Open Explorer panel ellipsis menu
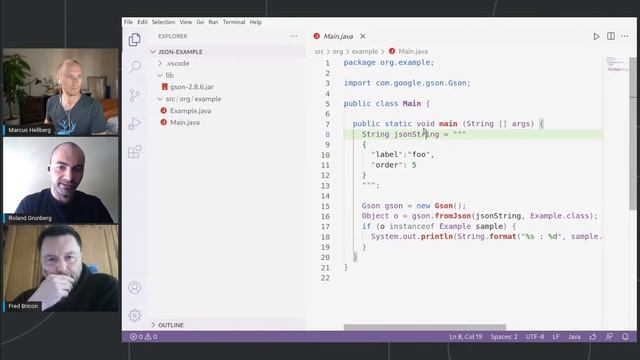The image size is (640, 360). click(x=293, y=36)
